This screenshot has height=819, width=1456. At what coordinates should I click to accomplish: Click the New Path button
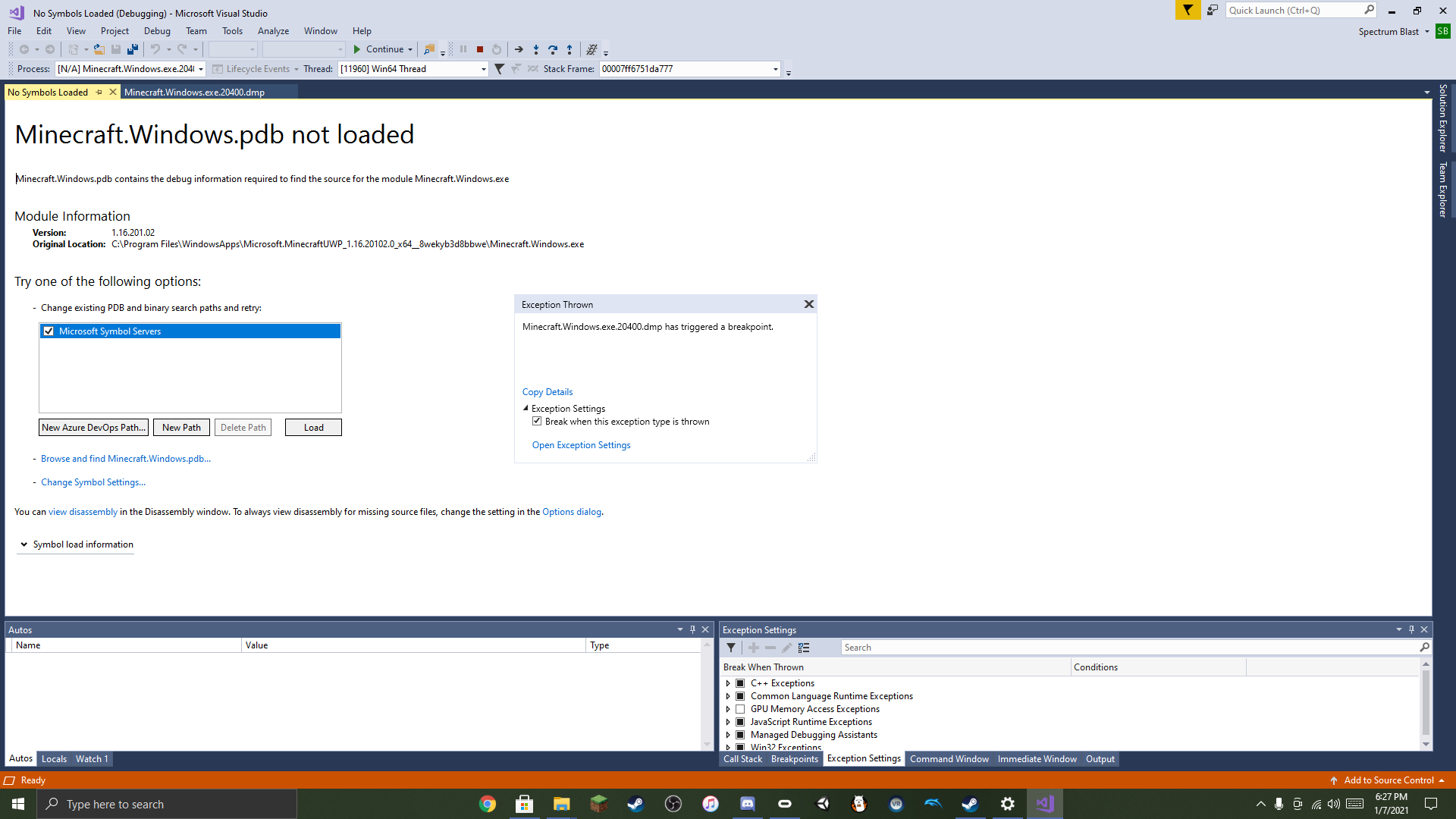coord(181,428)
